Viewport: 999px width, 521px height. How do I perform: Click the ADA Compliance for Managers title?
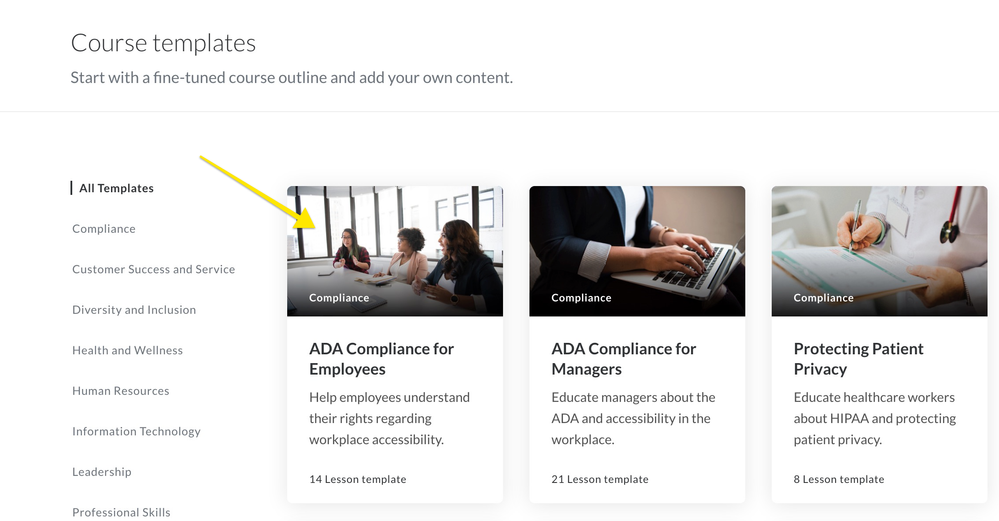[x=623, y=359]
